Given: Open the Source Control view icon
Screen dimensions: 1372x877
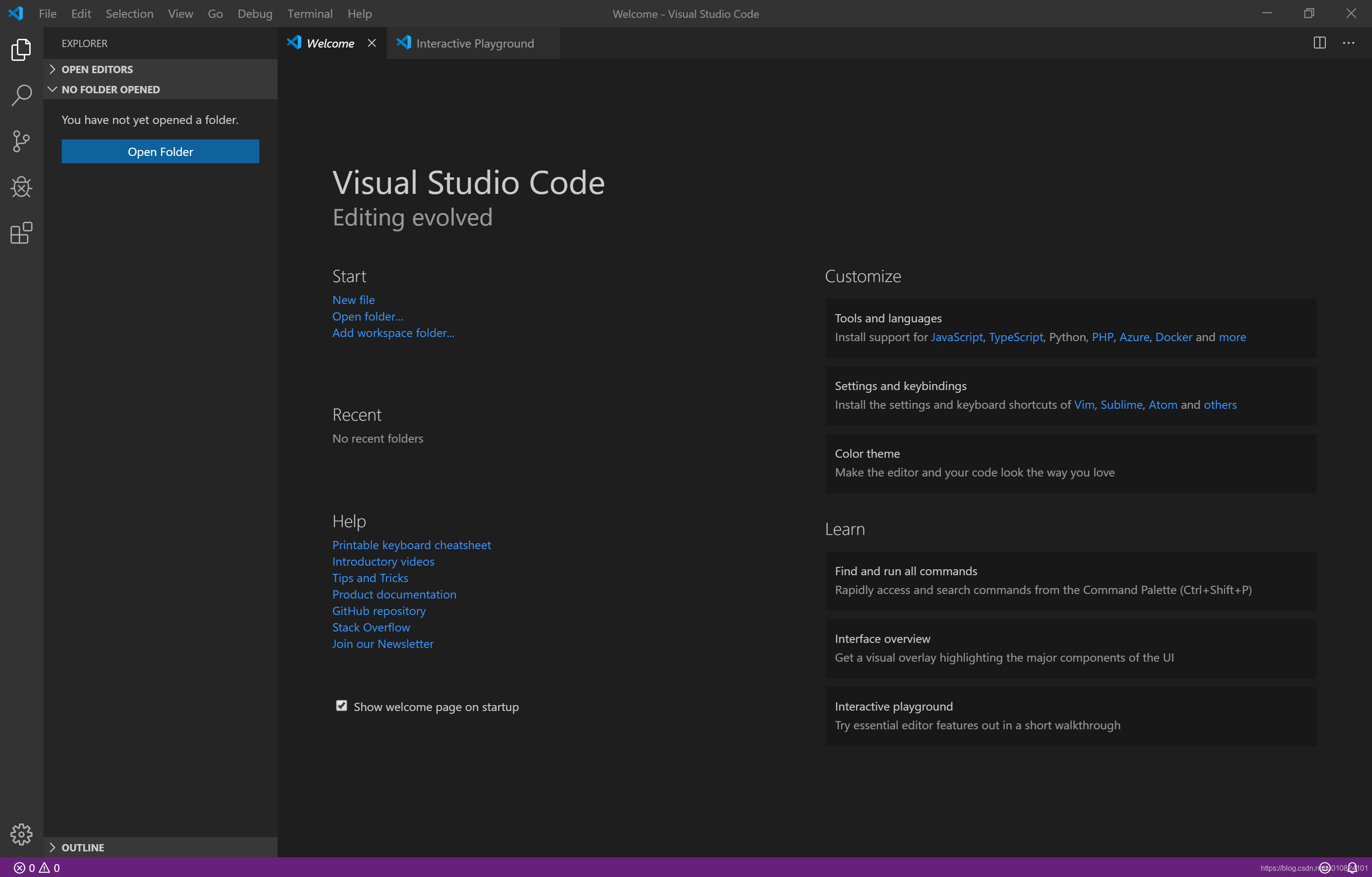Looking at the screenshot, I should (21, 141).
